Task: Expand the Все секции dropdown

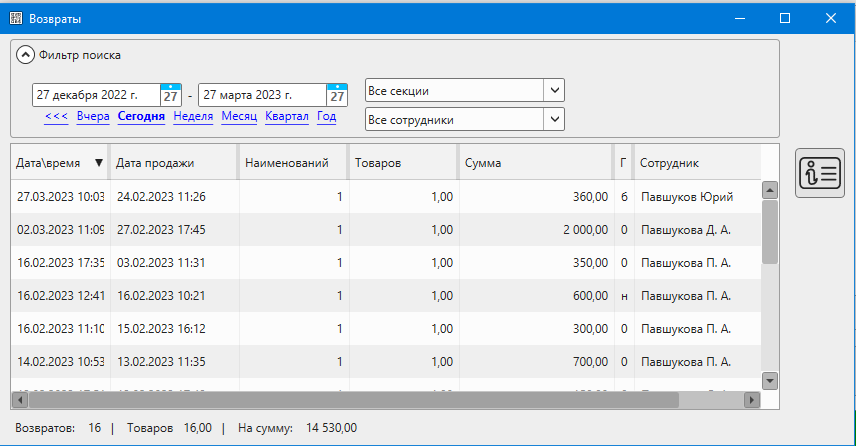Action: [x=554, y=90]
